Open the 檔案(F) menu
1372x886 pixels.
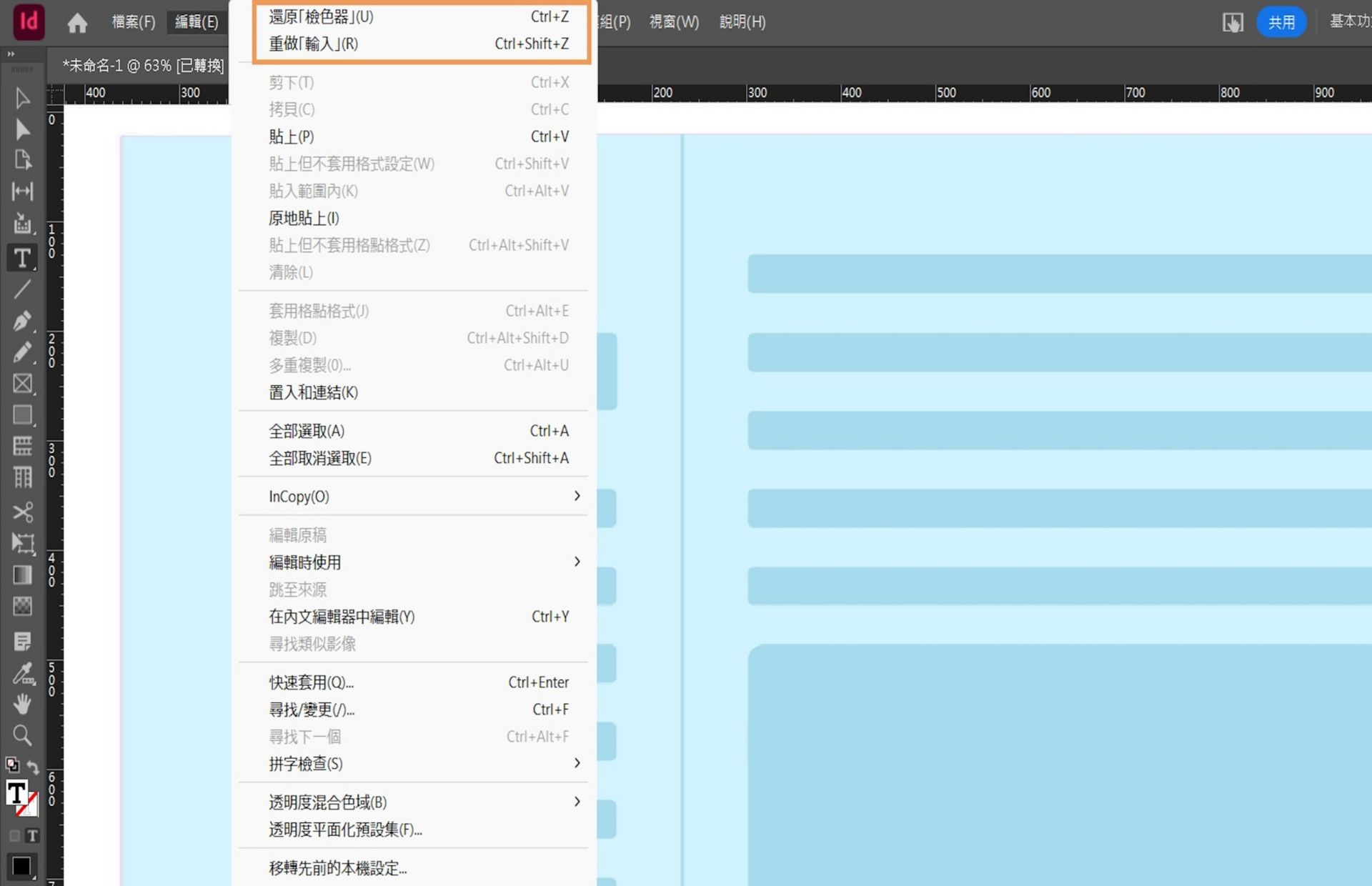[x=134, y=22]
